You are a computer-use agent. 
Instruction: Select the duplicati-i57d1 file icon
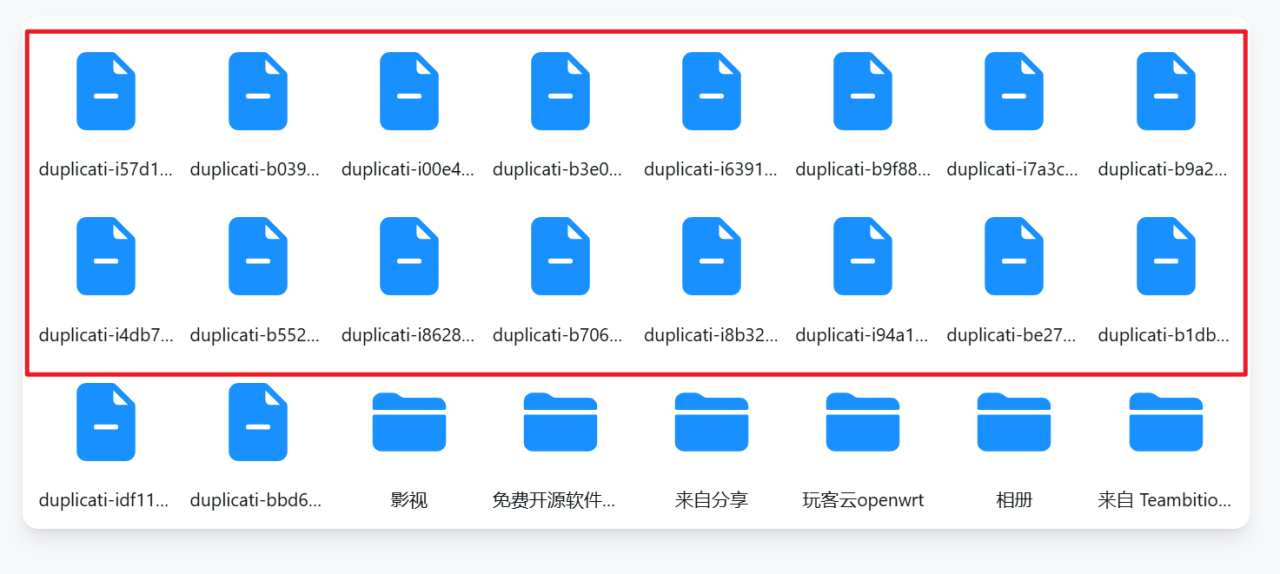pos(106,91)
